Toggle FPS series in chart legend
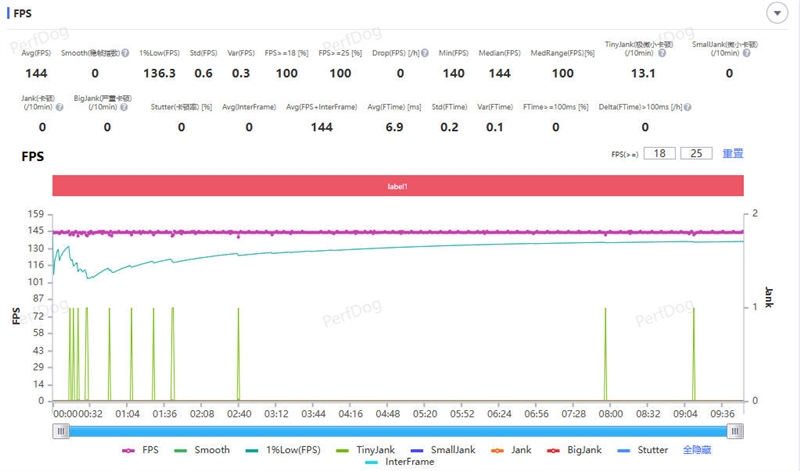800x471 pixels. 140,450
